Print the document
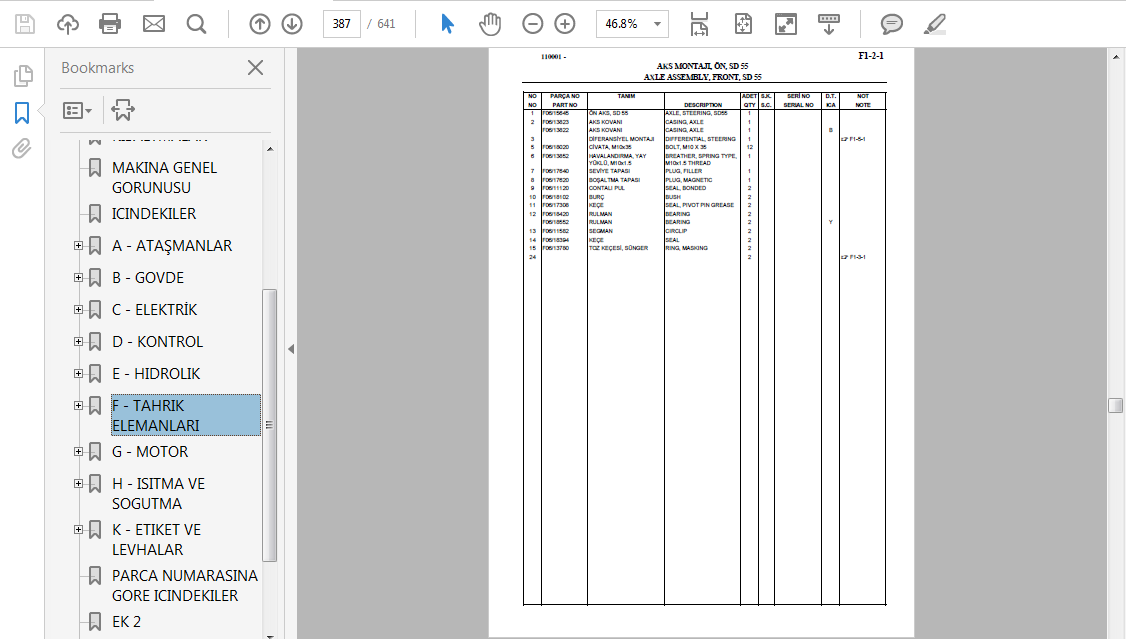 coord(110,24)
